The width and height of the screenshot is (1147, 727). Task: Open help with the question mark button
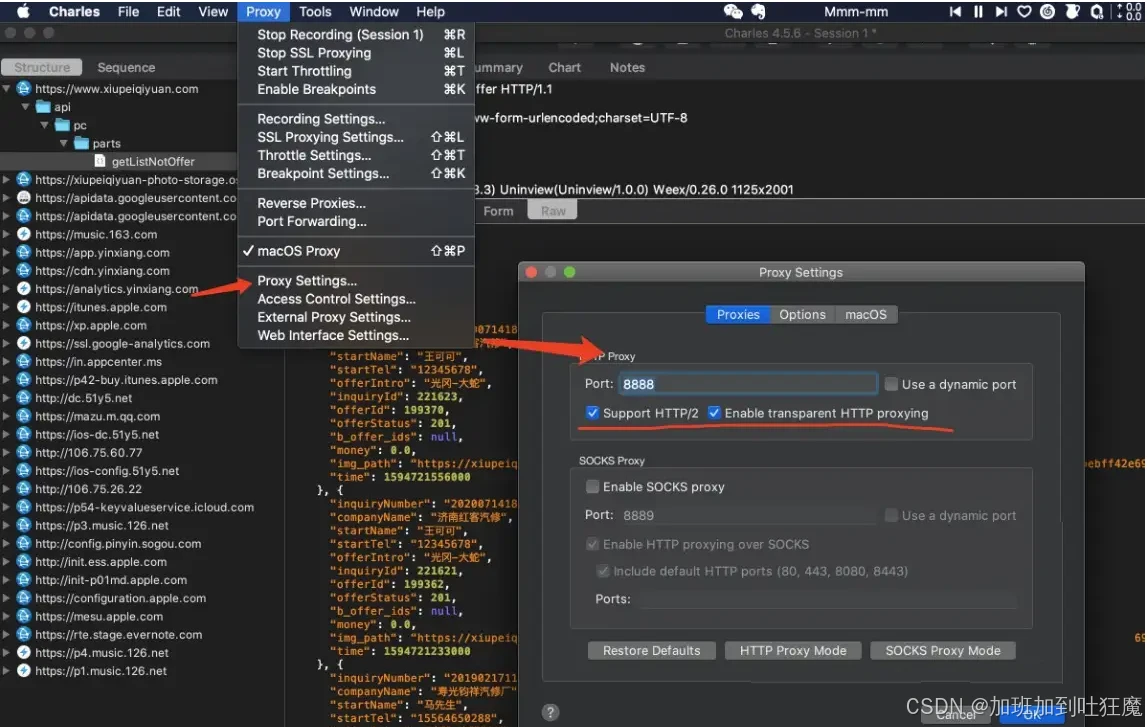click(x=551, y=712)
